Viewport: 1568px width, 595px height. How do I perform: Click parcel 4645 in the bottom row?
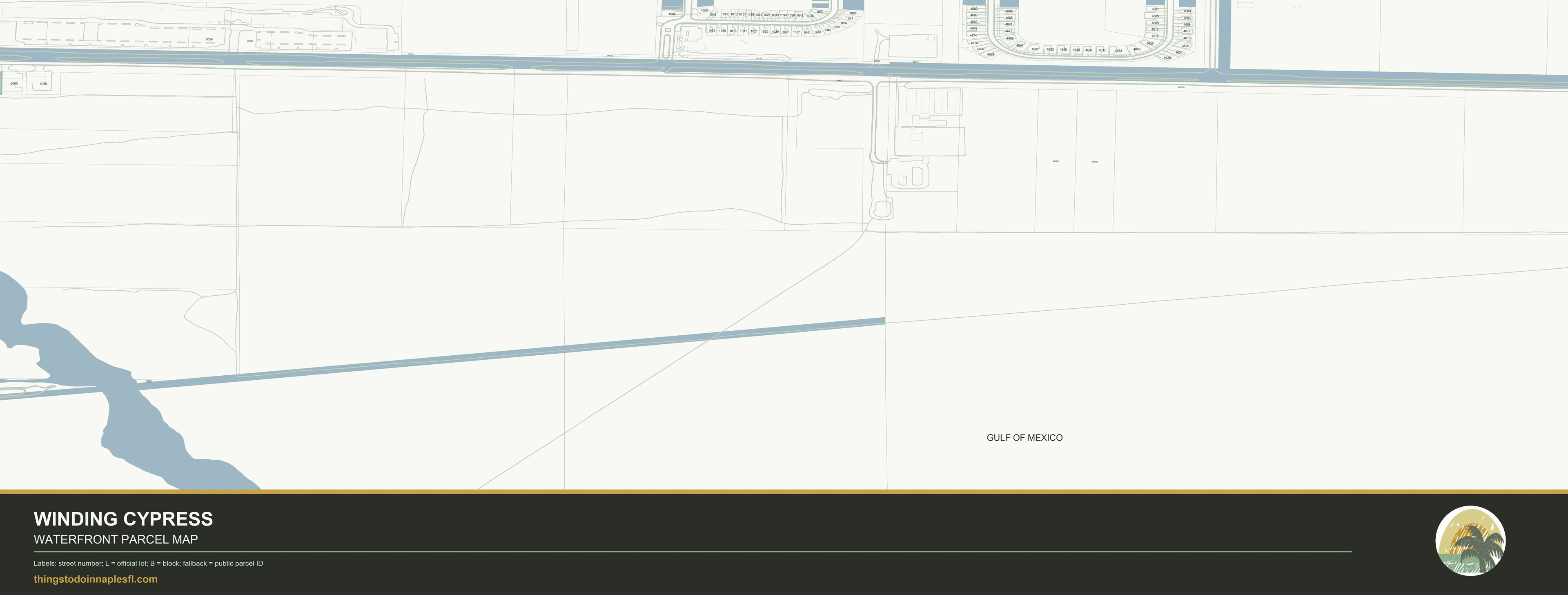[1076, 50]
